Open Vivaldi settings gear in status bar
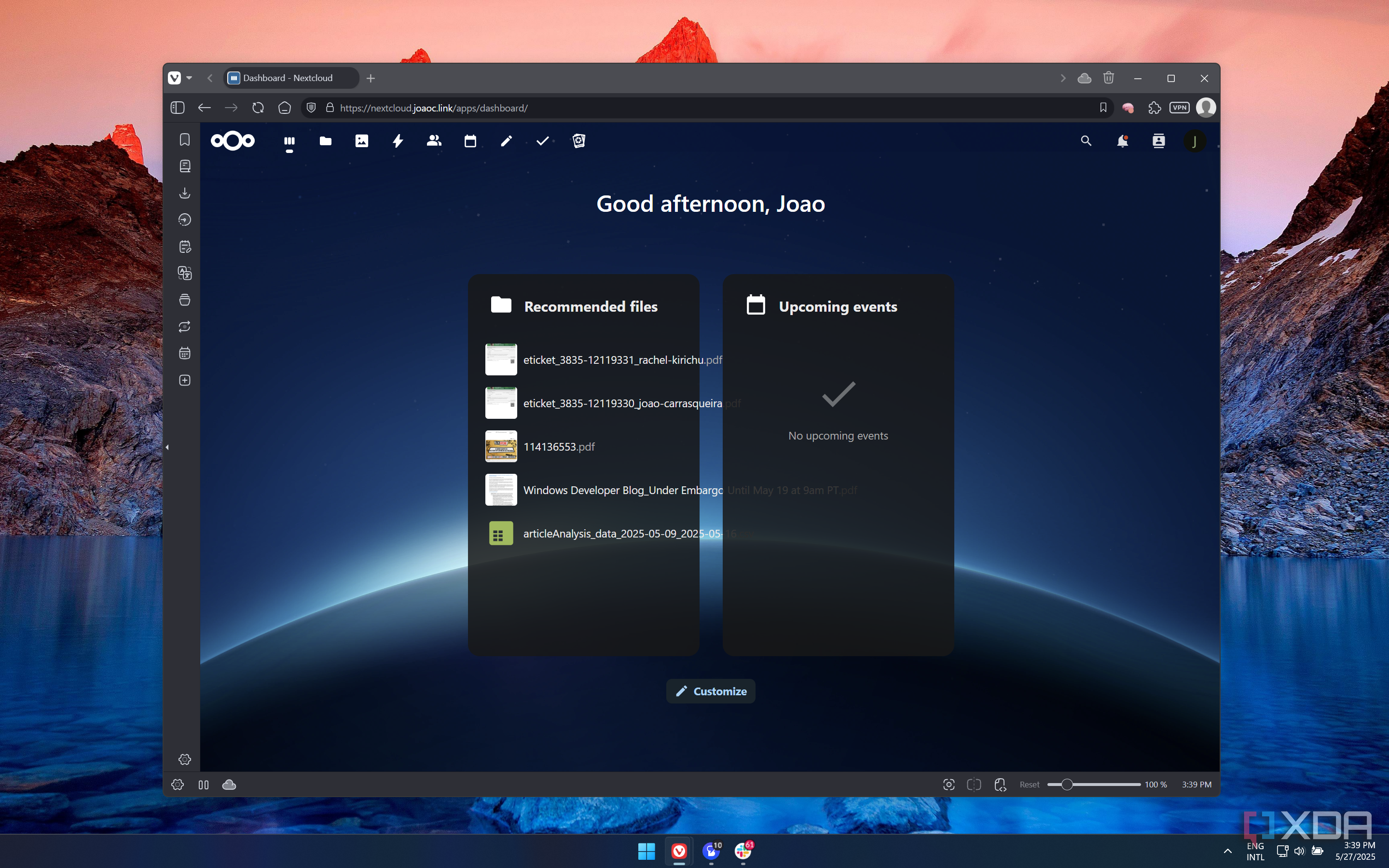 pos(178,784)
